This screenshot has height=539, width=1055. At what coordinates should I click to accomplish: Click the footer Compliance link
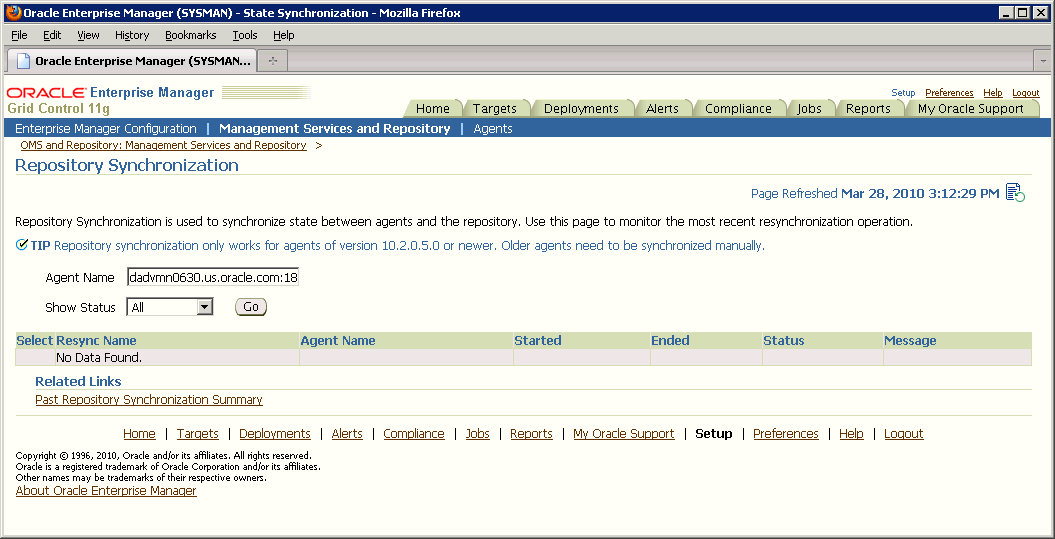coord(414,434)
